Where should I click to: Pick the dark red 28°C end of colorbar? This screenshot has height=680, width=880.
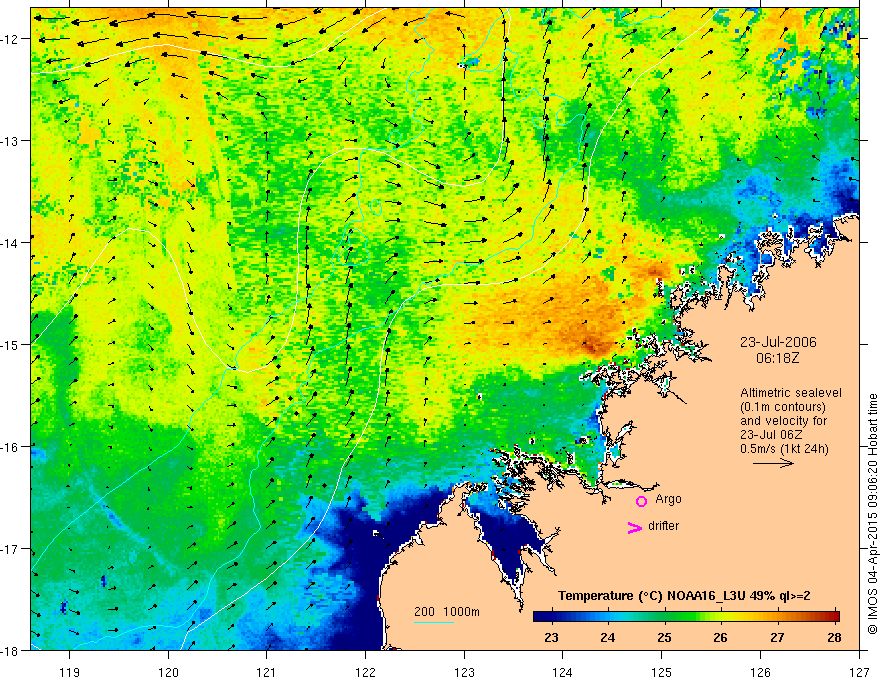point(833,617)
